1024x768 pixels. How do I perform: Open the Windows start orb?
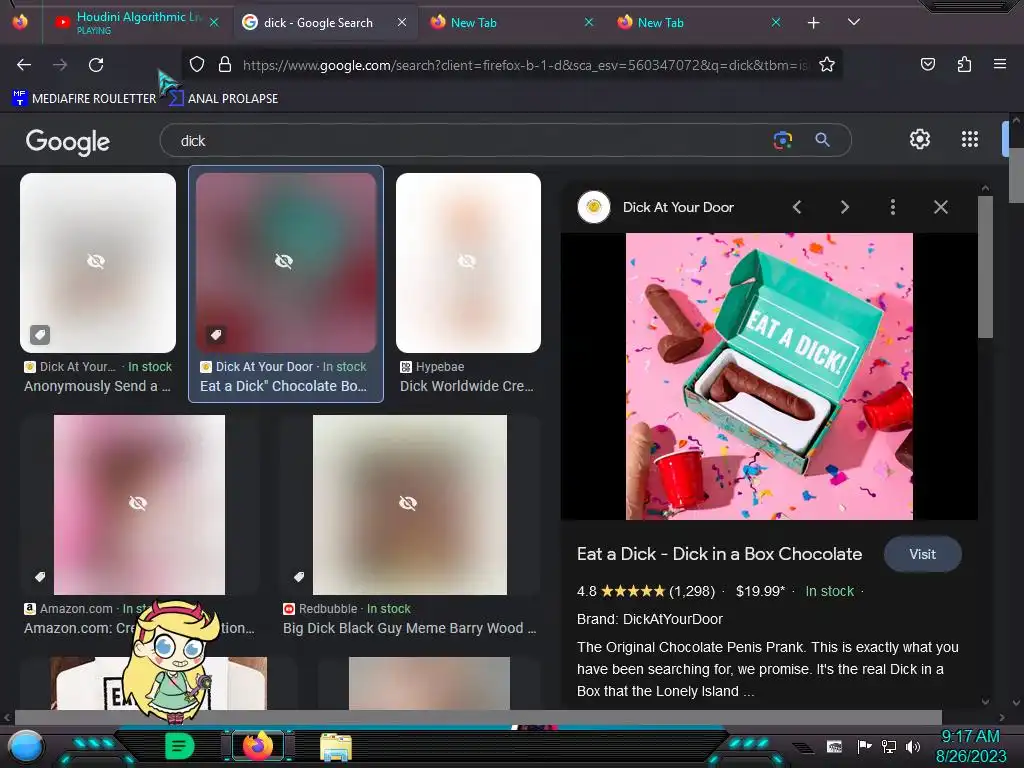[25, 747]
